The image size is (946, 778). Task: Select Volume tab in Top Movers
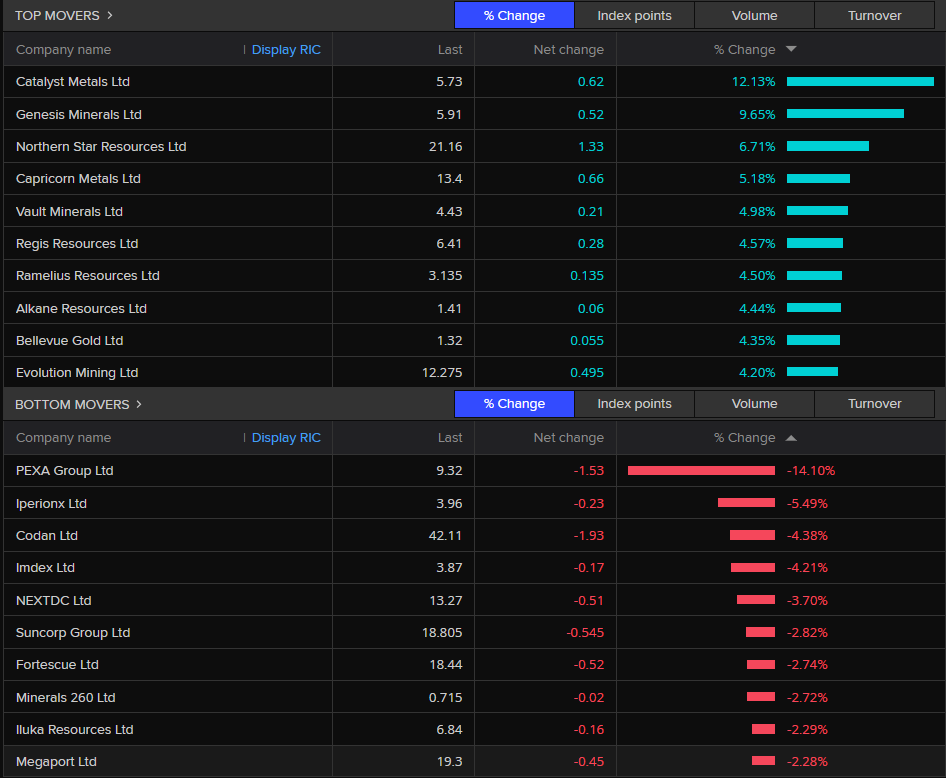point(754,15)
